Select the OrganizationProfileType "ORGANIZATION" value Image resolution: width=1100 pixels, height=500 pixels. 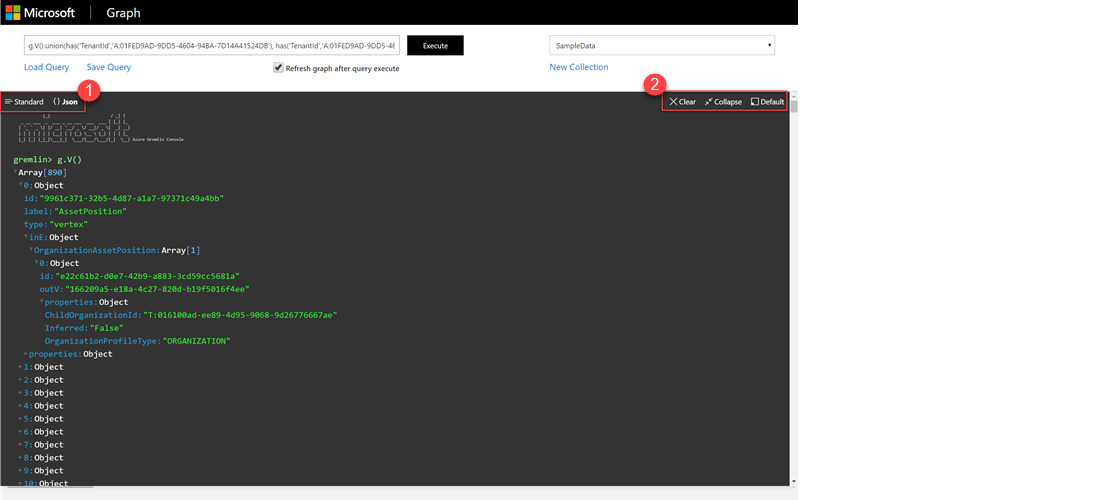(197, 342)
